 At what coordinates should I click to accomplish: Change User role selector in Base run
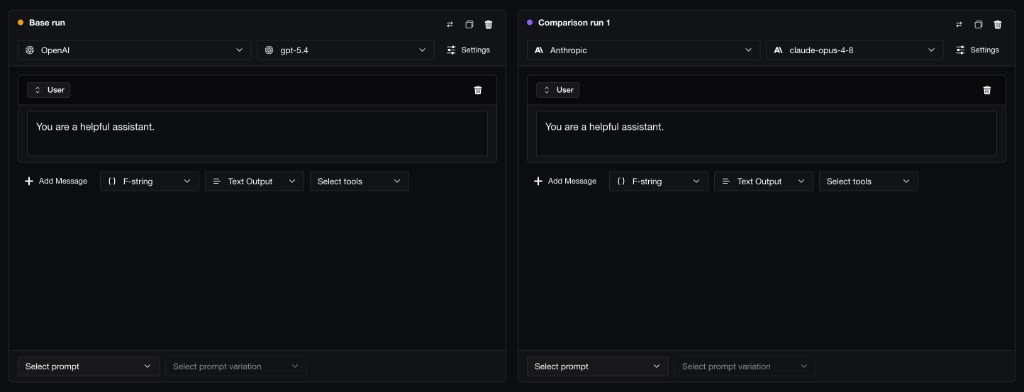(49, 90)
